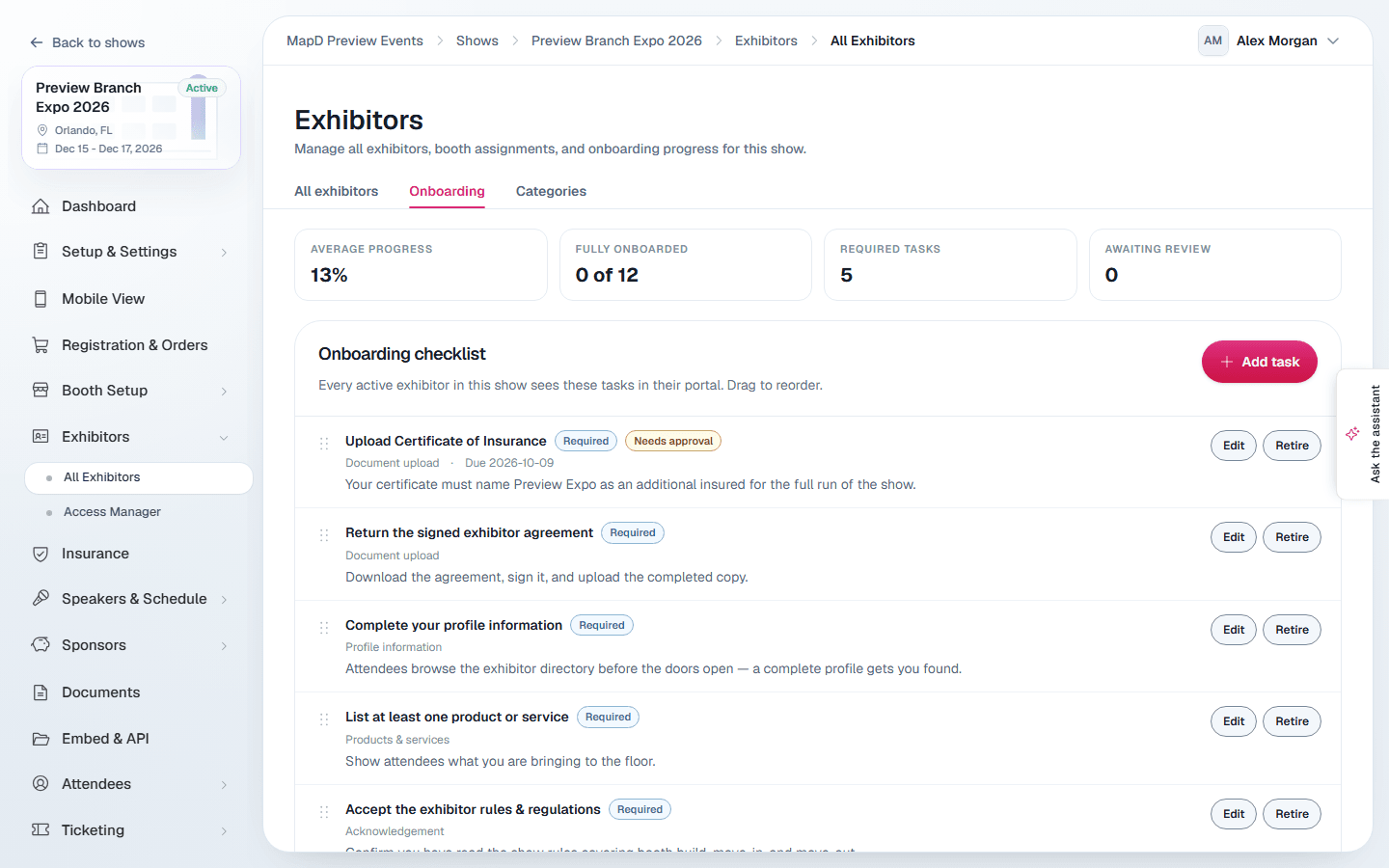Click the Ticketing ticket icon
1389x868 pixels.
coord(41,830)
